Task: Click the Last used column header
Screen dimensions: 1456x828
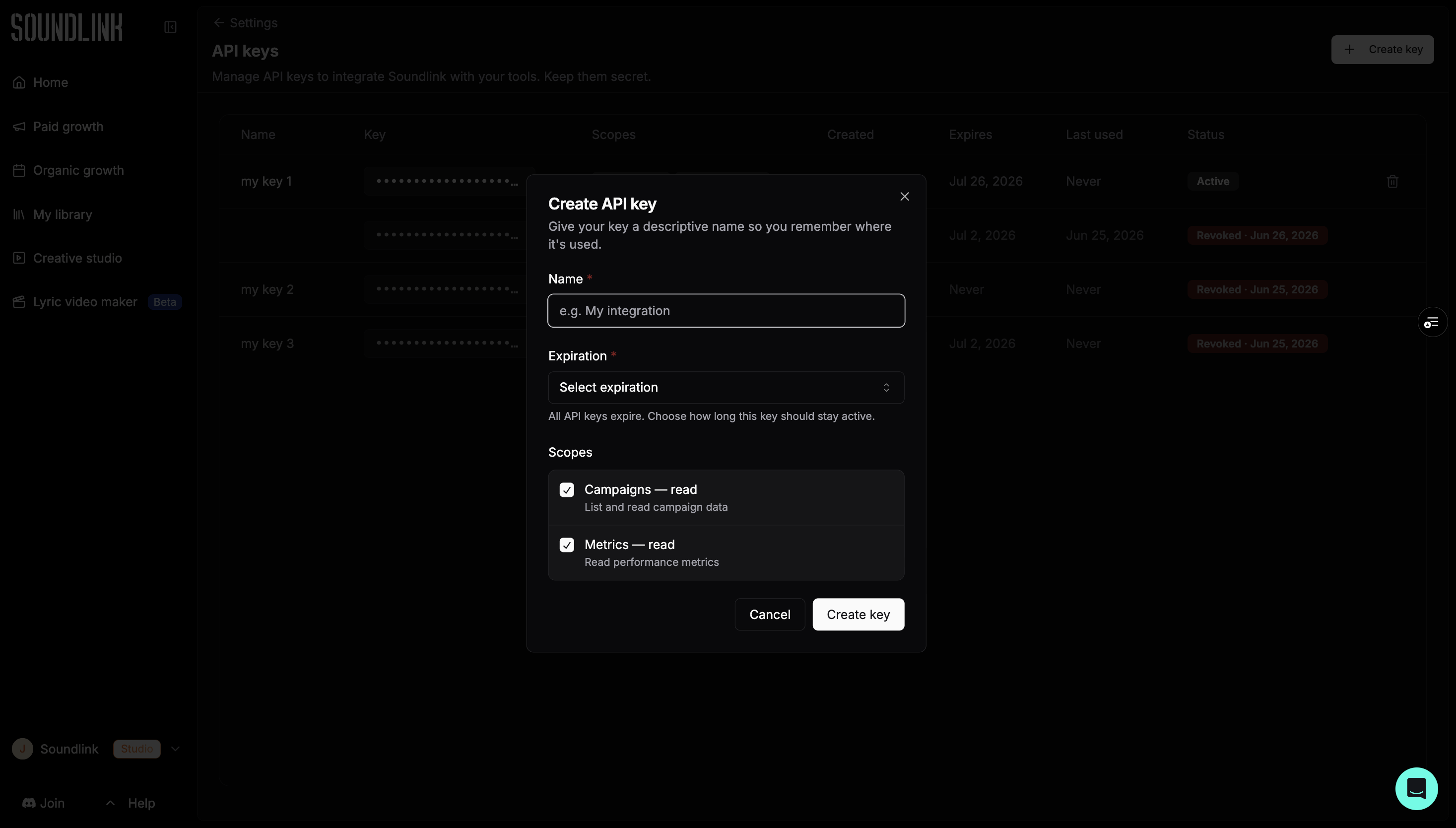Action: point(1094,135)
